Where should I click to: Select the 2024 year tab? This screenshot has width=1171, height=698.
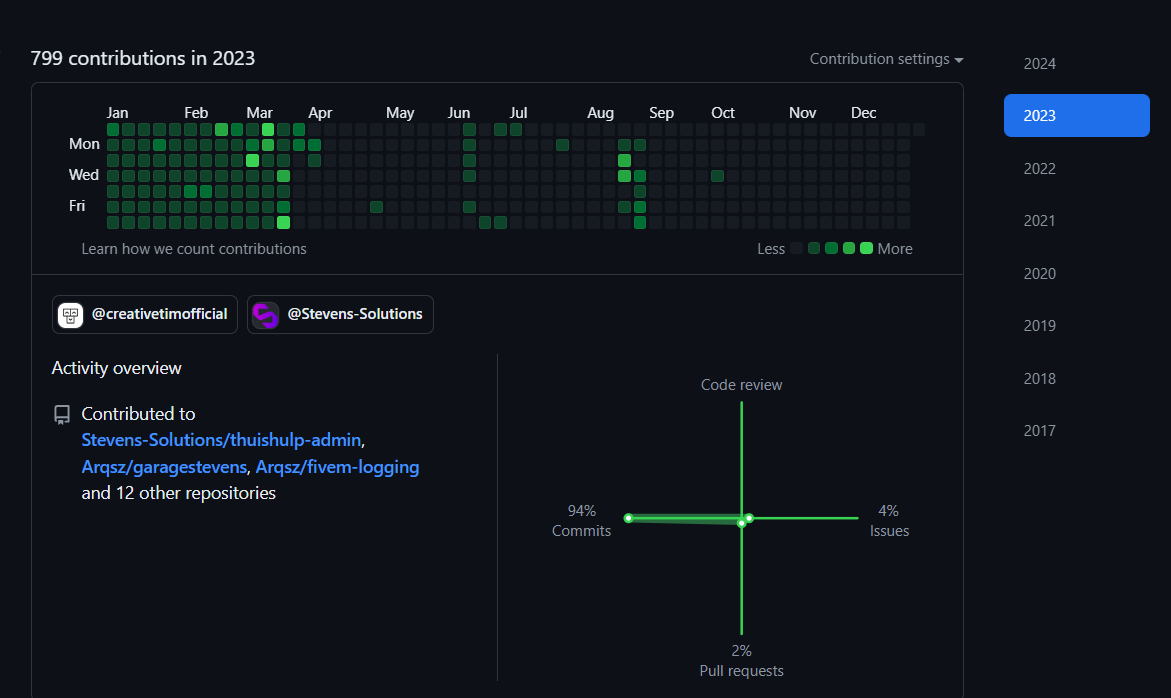pos(1039,64)
